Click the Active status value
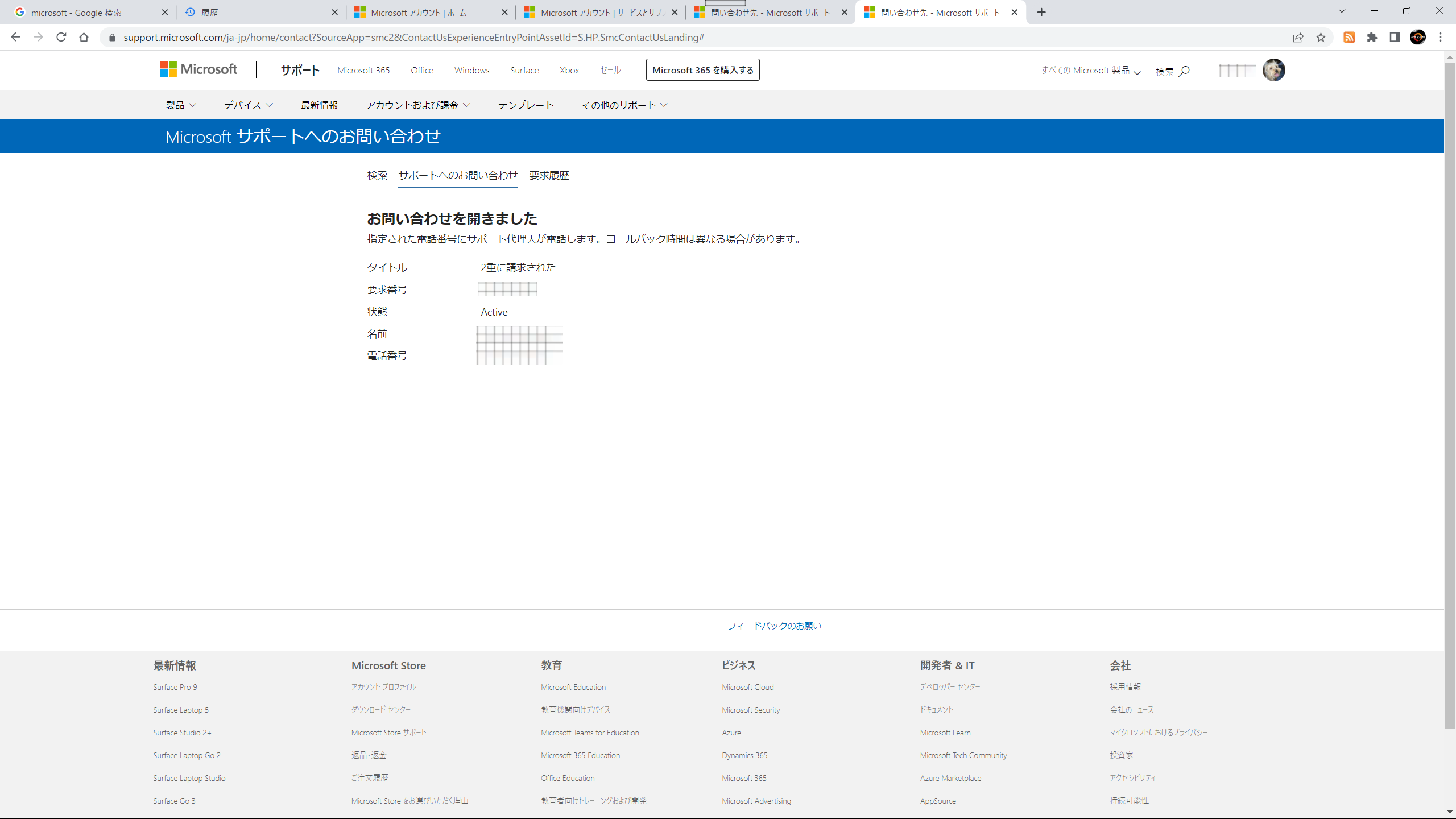This screenshot has height=819, width=1456. 494,312
